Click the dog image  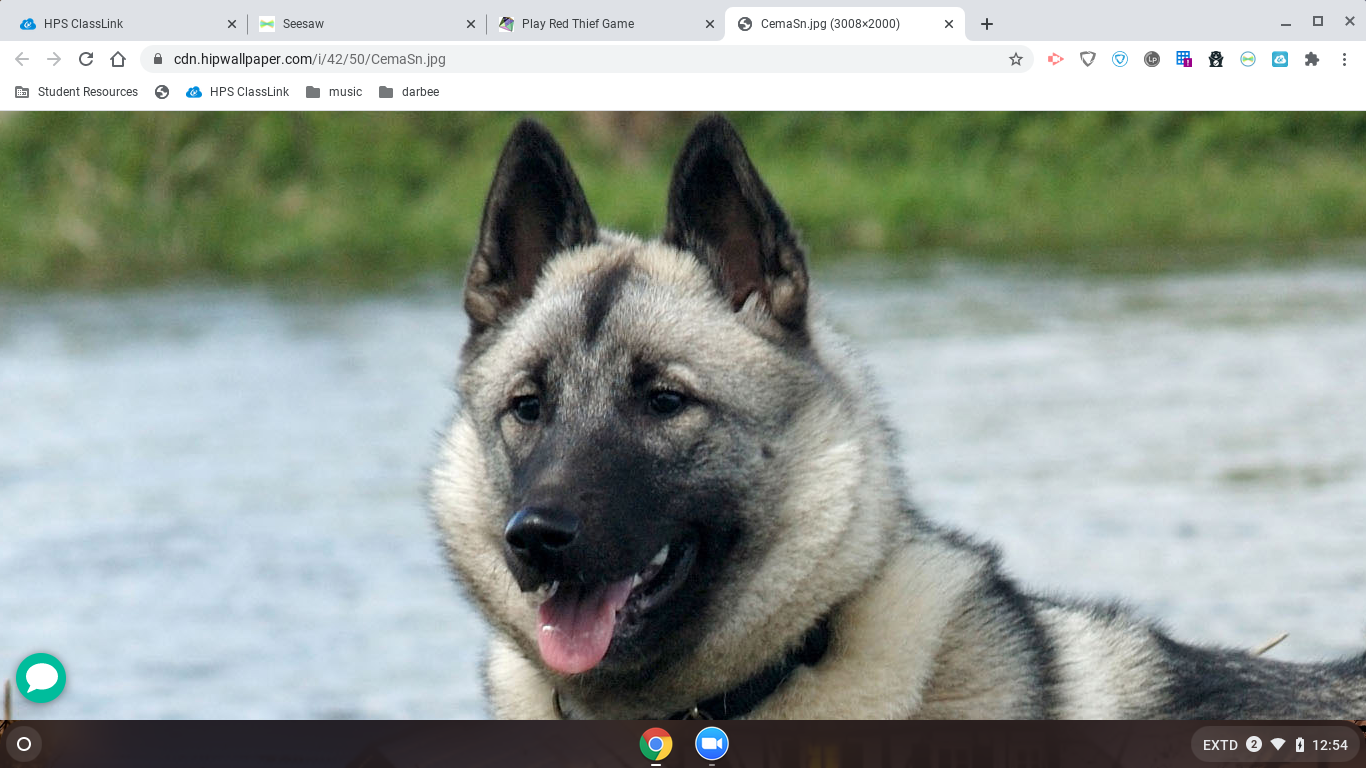pyautogui.click(x=683, y=415)
